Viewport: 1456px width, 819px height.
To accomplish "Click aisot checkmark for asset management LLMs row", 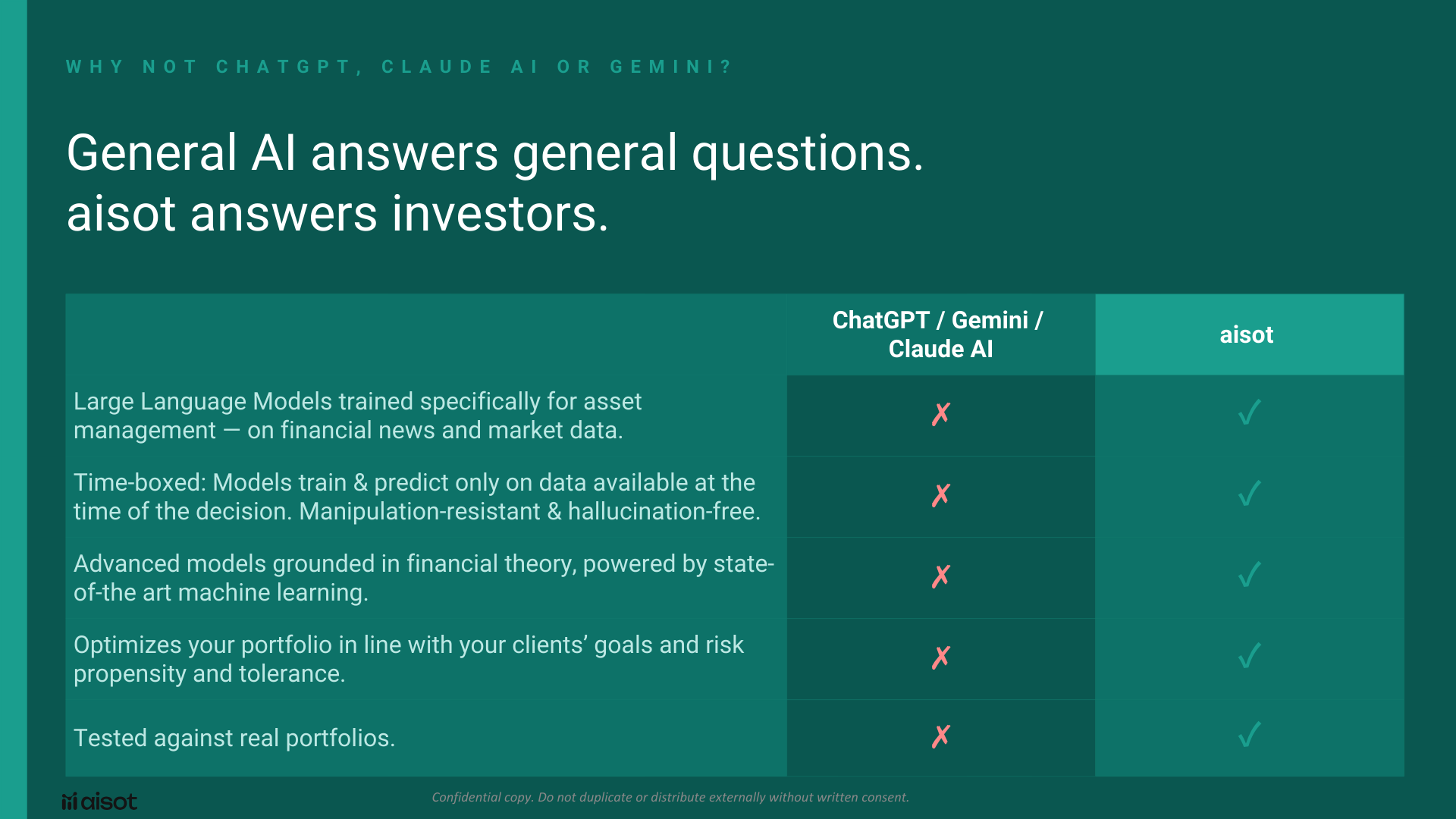I will [x=1249, y=413].
